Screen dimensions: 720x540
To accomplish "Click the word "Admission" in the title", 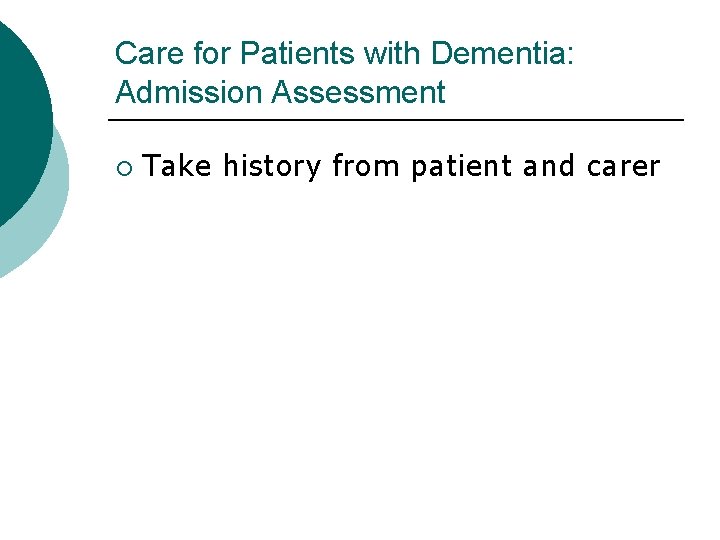I will [190, 93].
